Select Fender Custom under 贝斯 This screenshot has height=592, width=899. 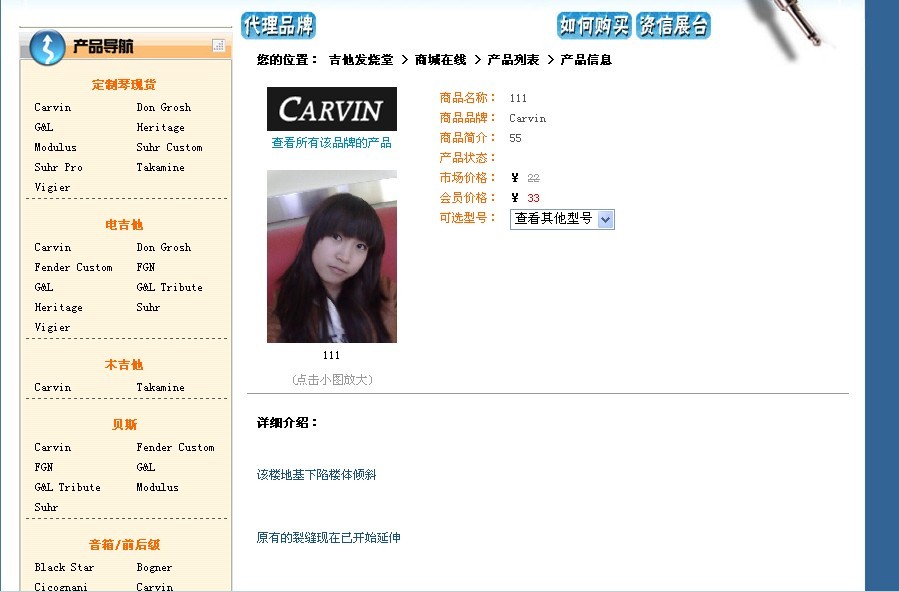[175, 447]
